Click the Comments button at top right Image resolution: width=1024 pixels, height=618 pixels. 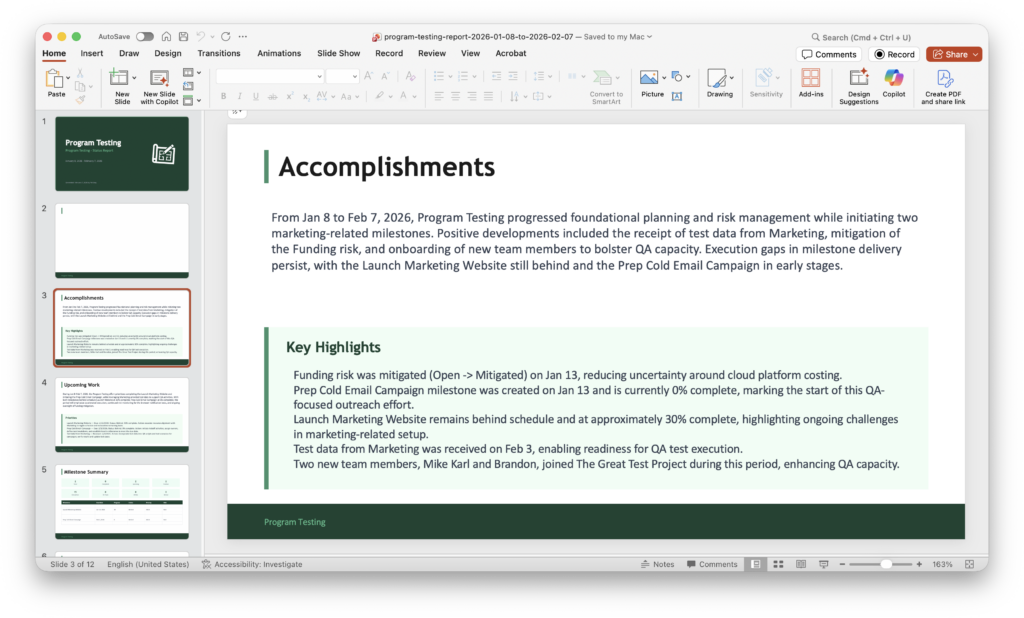(x=829, y=54)
